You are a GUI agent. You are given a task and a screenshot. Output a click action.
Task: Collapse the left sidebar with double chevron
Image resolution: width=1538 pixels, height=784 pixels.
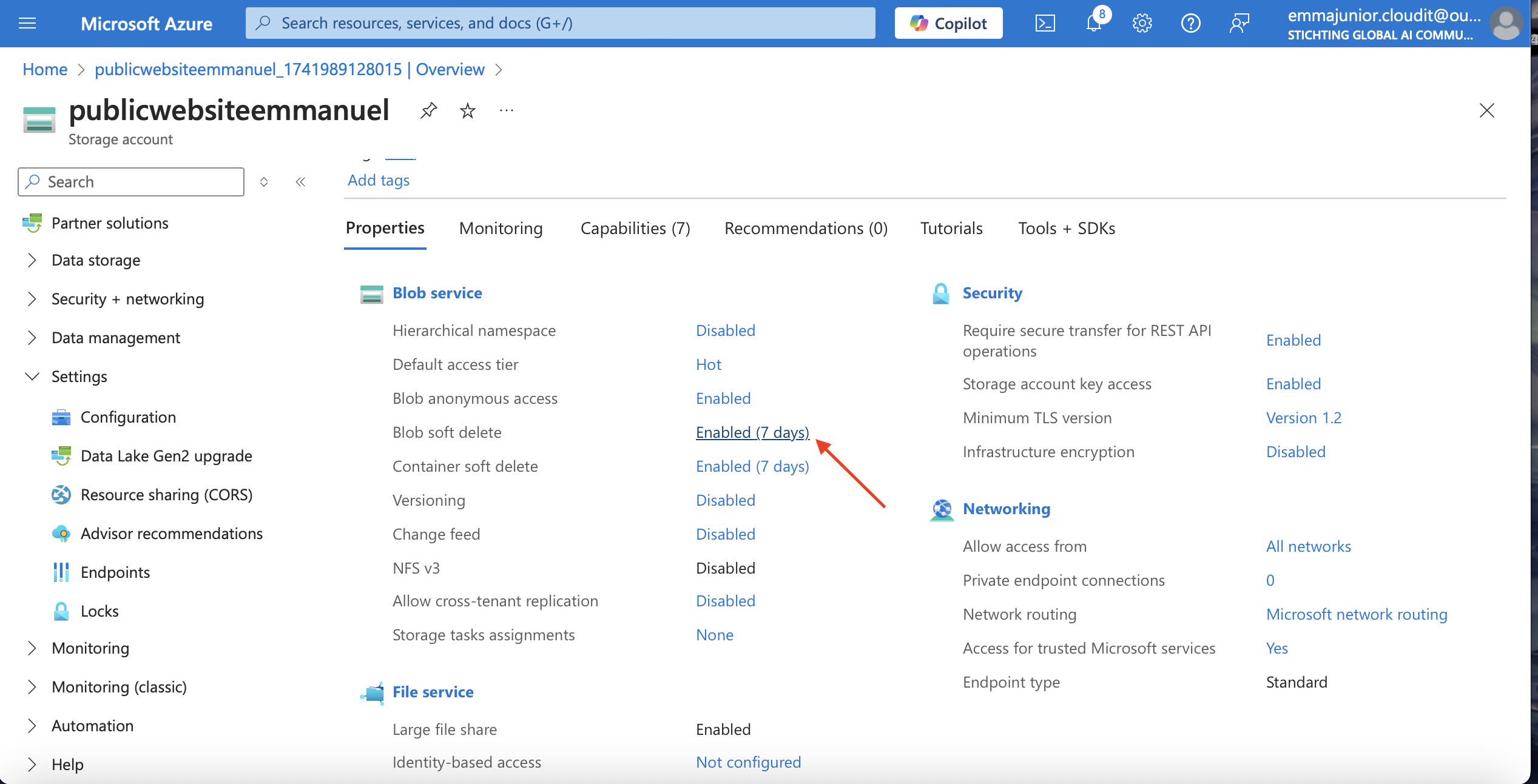[300, 182]
